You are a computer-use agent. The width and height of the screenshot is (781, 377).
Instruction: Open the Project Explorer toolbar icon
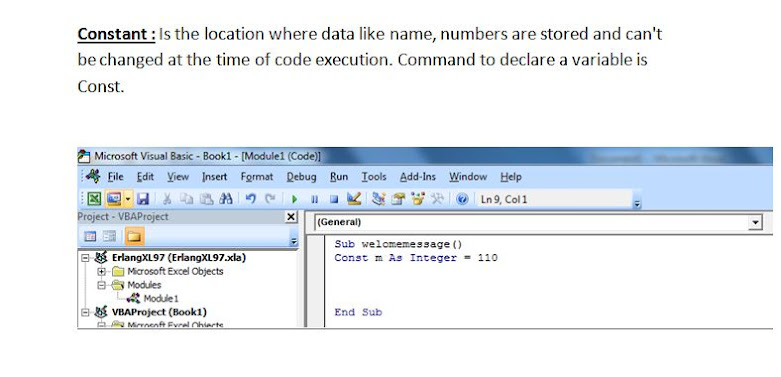(x=379, y=199)
